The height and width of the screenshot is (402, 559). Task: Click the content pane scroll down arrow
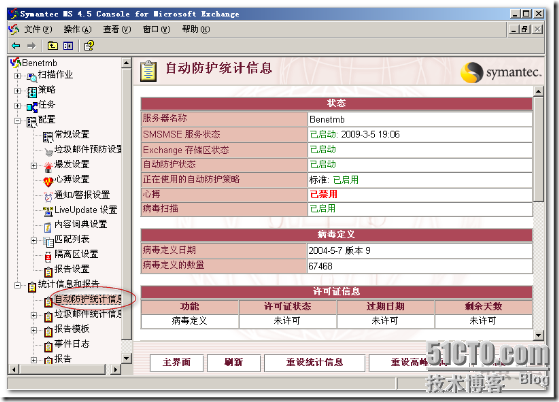[538, 335]
